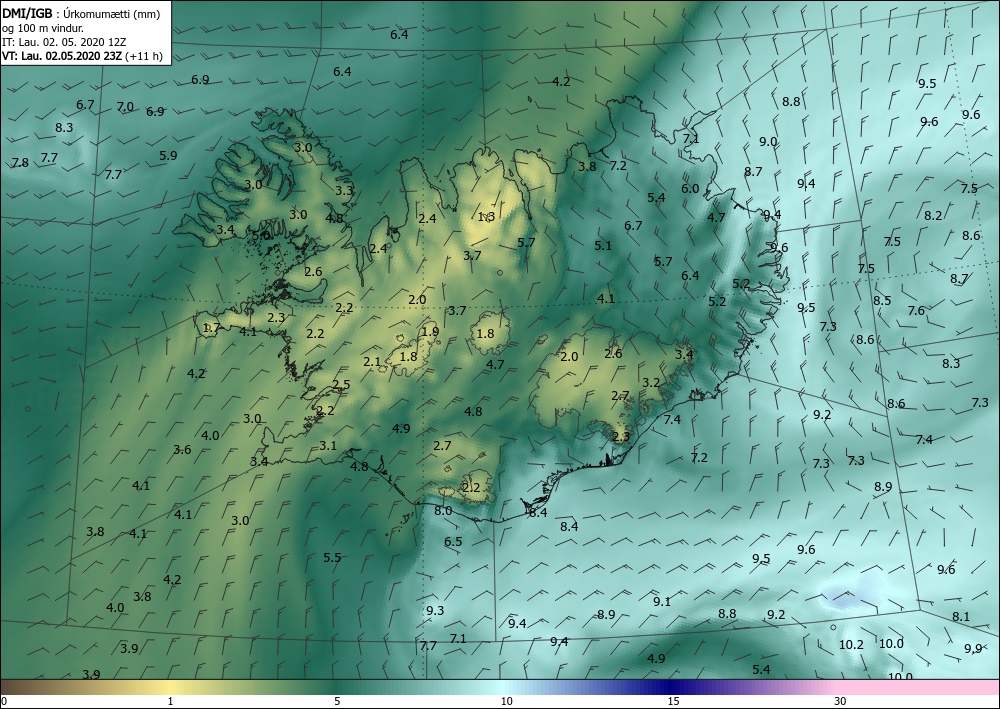
Task: Click the 10.2 precipitation value
Action: pos(851,645)
